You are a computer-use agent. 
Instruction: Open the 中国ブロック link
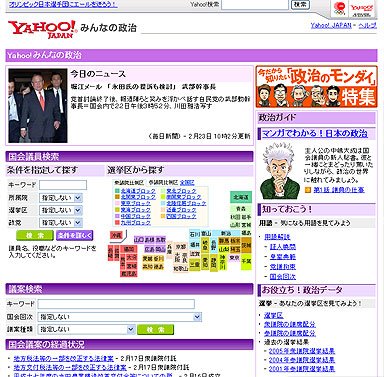[136, 216]
